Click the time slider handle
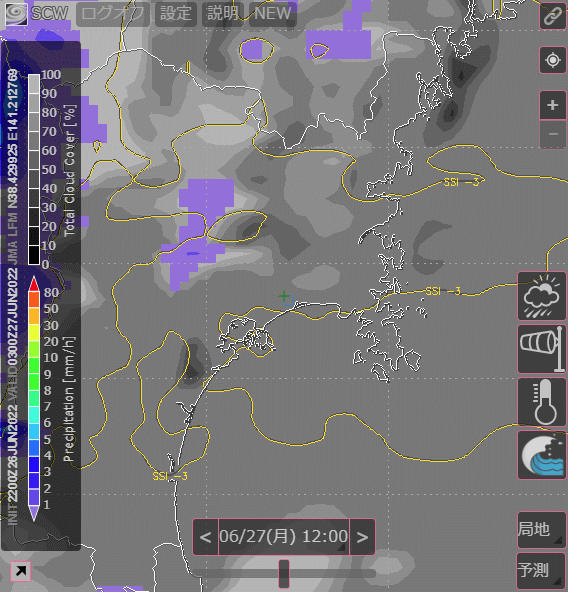The width and height of the screenshot is (568, 592). tap(284, 574)
